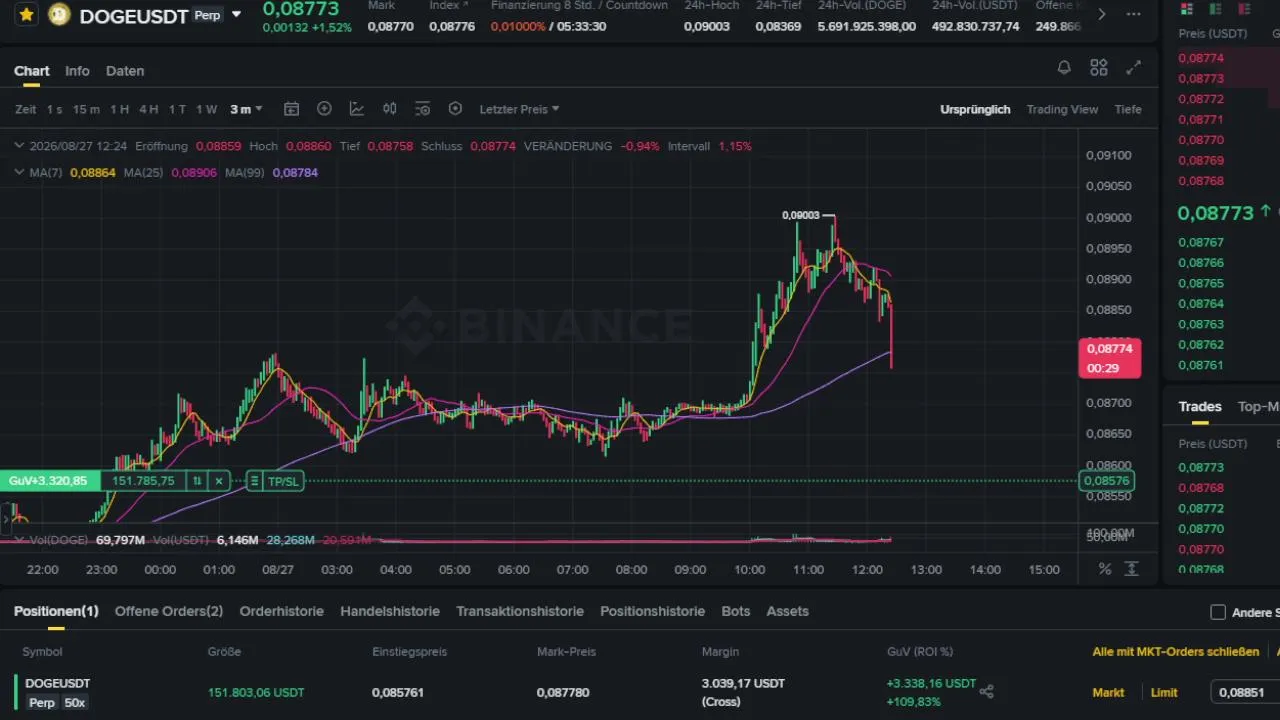Toggle the favorite star for DOGEUSDT
The height and width of the screenshot is (720, 1280).
pos(27,15)
